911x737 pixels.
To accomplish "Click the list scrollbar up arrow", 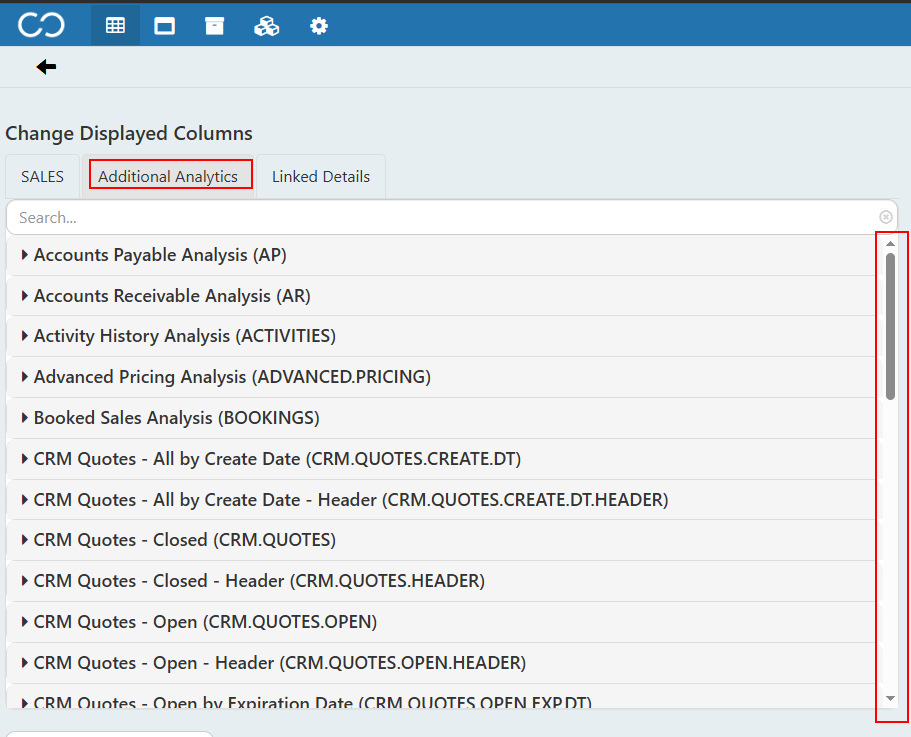I will (890, 244).
